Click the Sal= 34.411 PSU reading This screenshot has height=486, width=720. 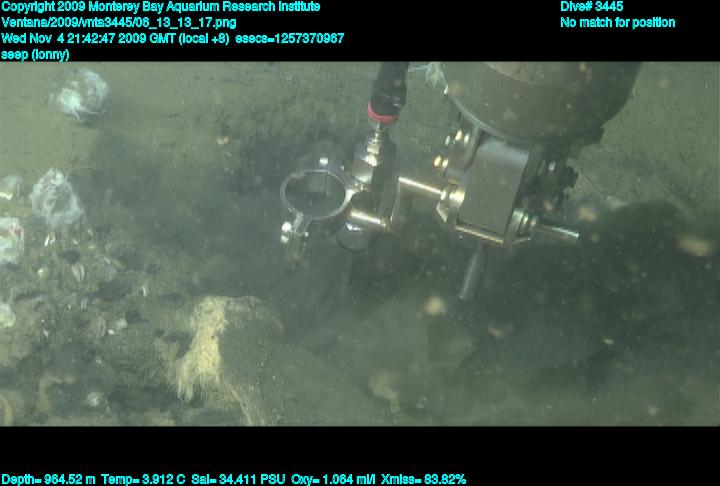pos(238,480)
